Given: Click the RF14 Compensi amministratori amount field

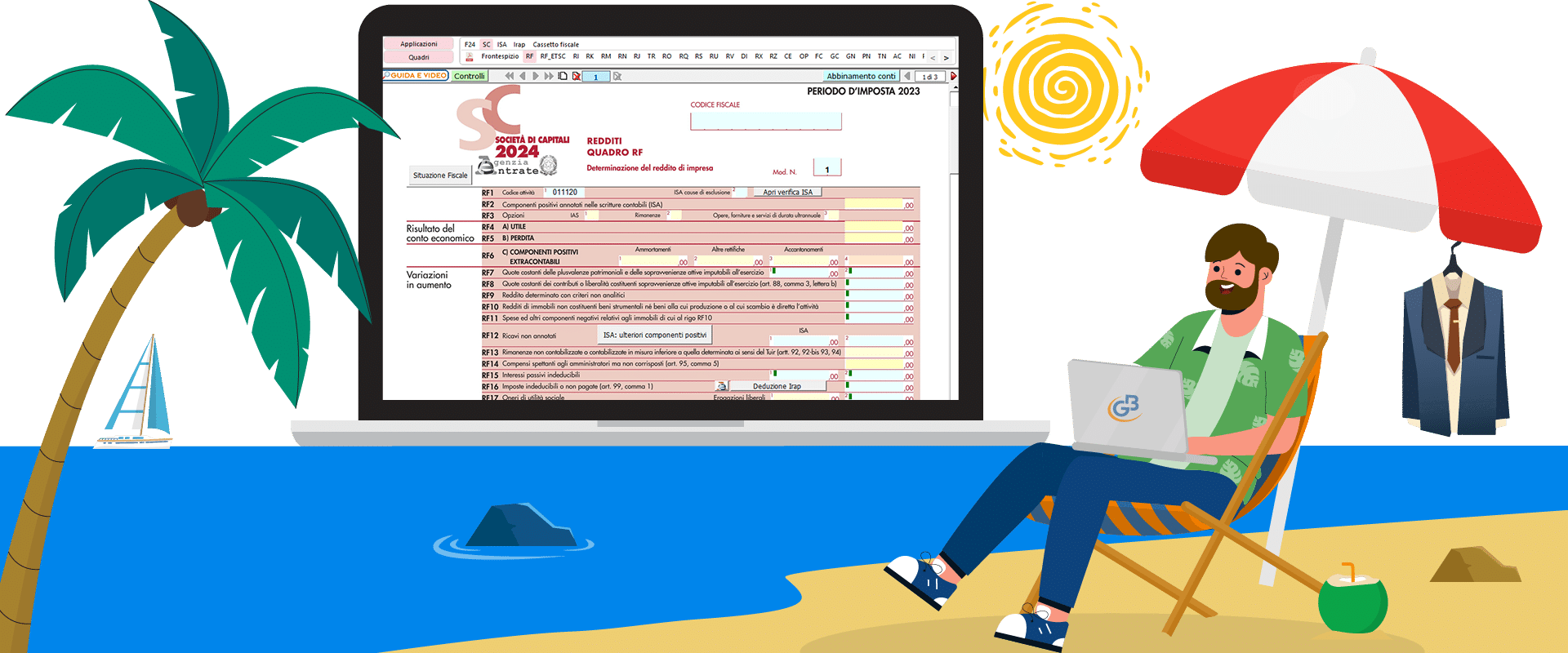Looking at the screenshot, I should click(x=875, y=364).
